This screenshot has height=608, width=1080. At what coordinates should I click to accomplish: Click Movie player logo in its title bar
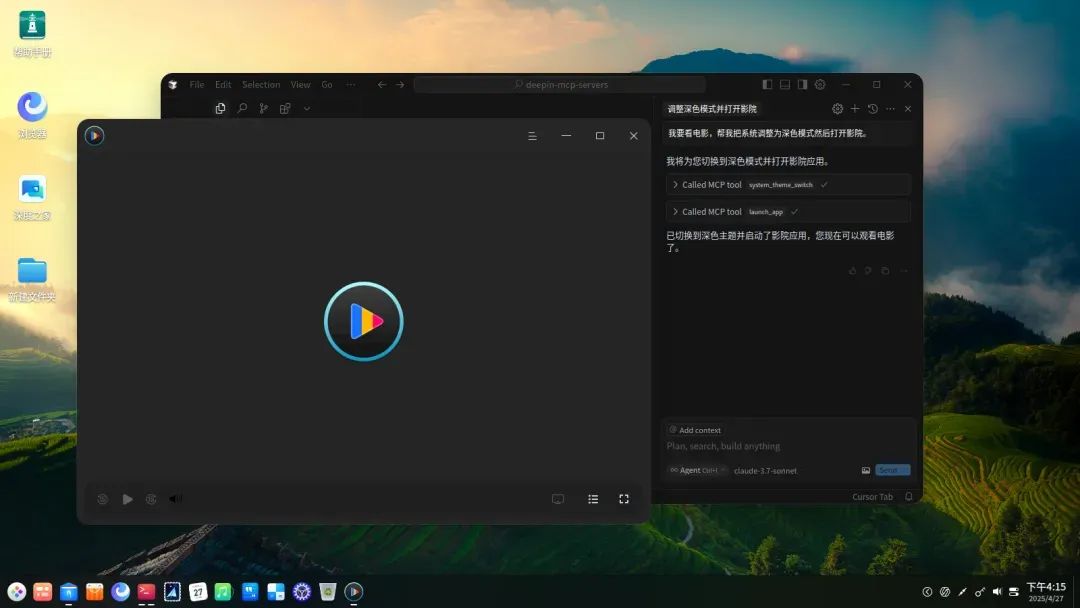tap(94, 136)
